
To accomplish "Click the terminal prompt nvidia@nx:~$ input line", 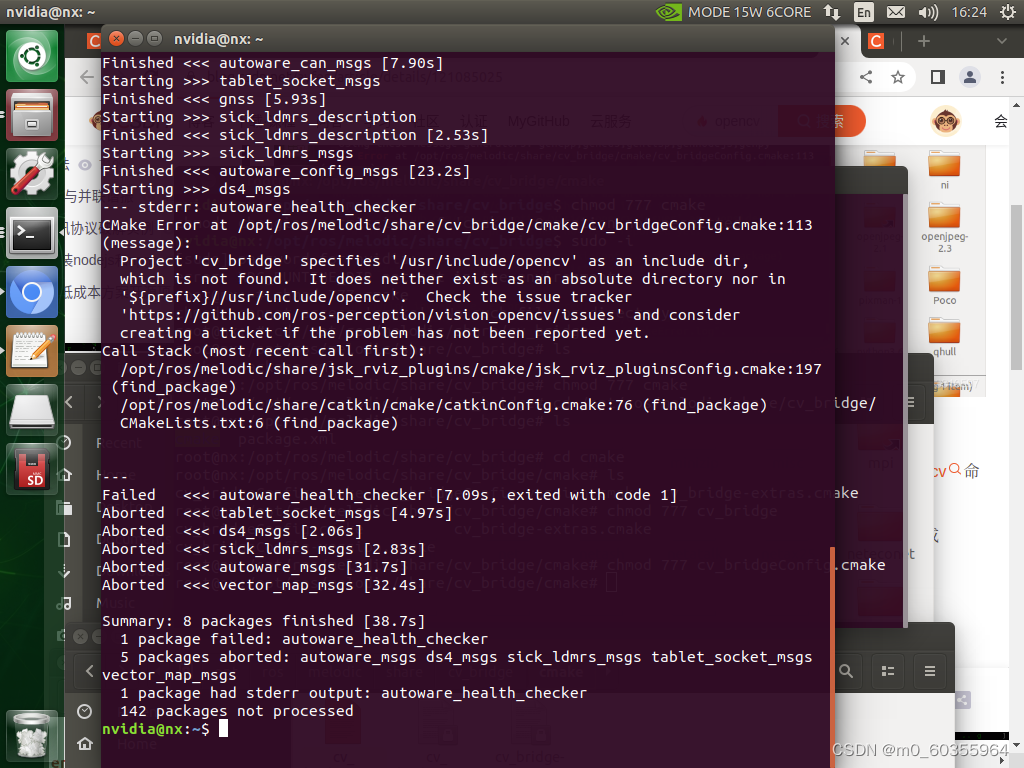I will tap(467, 729).
